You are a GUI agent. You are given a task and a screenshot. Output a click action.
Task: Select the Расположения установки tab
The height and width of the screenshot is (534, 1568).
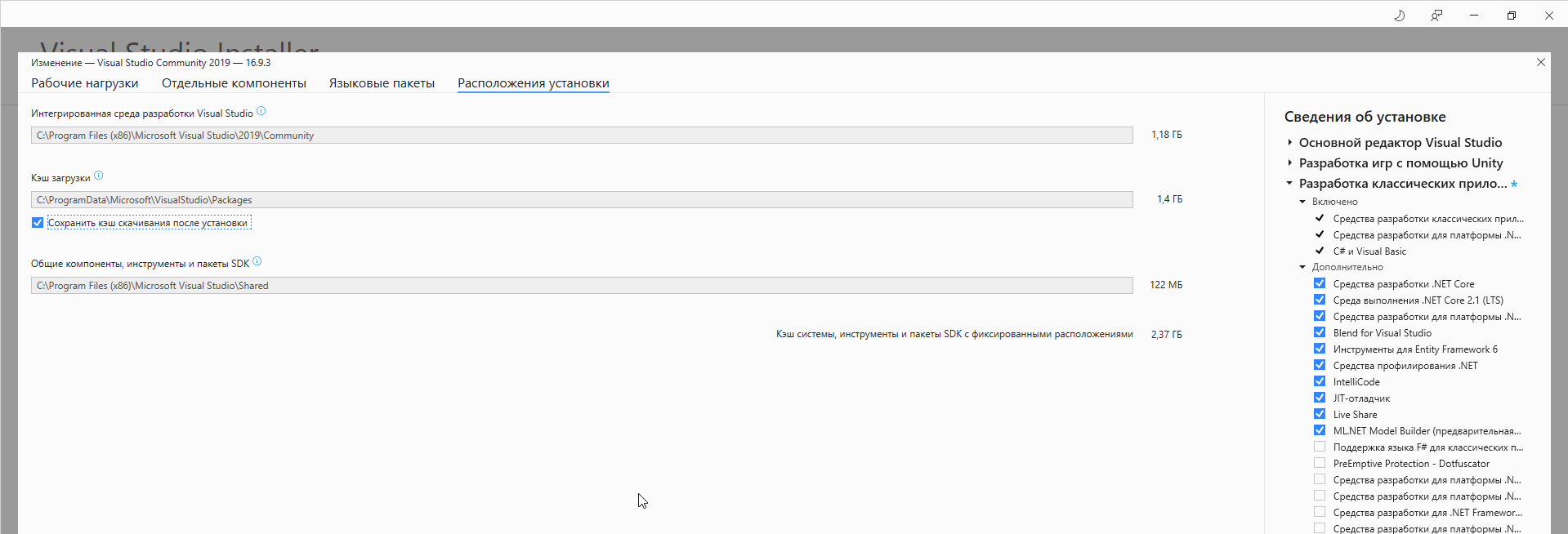tap(534, 83)
